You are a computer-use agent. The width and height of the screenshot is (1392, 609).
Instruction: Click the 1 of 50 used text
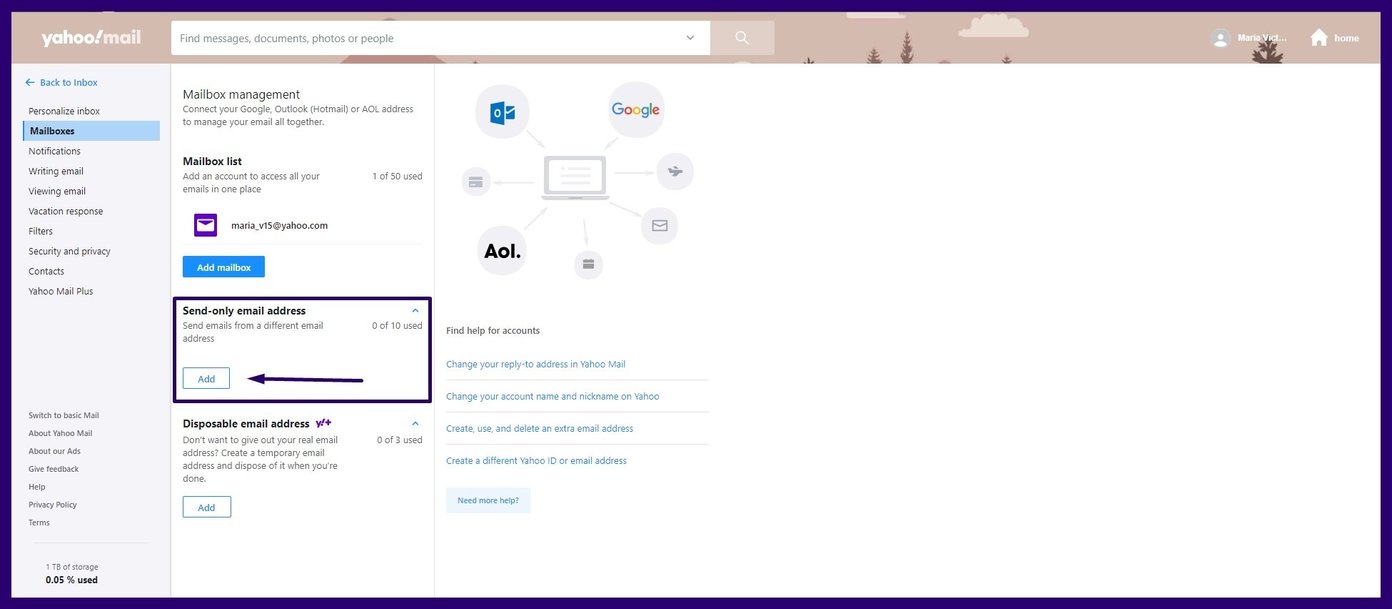coord(397,176)
